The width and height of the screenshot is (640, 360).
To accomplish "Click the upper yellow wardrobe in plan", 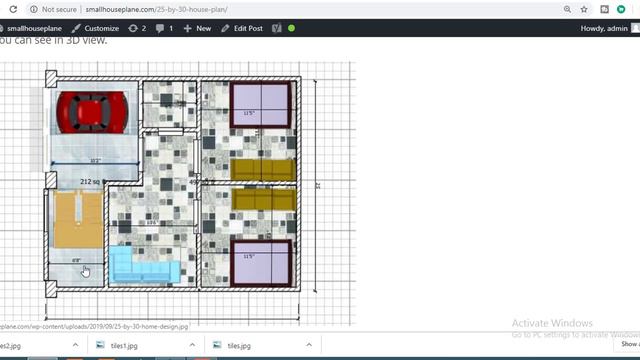I will [x=263, y=170].
